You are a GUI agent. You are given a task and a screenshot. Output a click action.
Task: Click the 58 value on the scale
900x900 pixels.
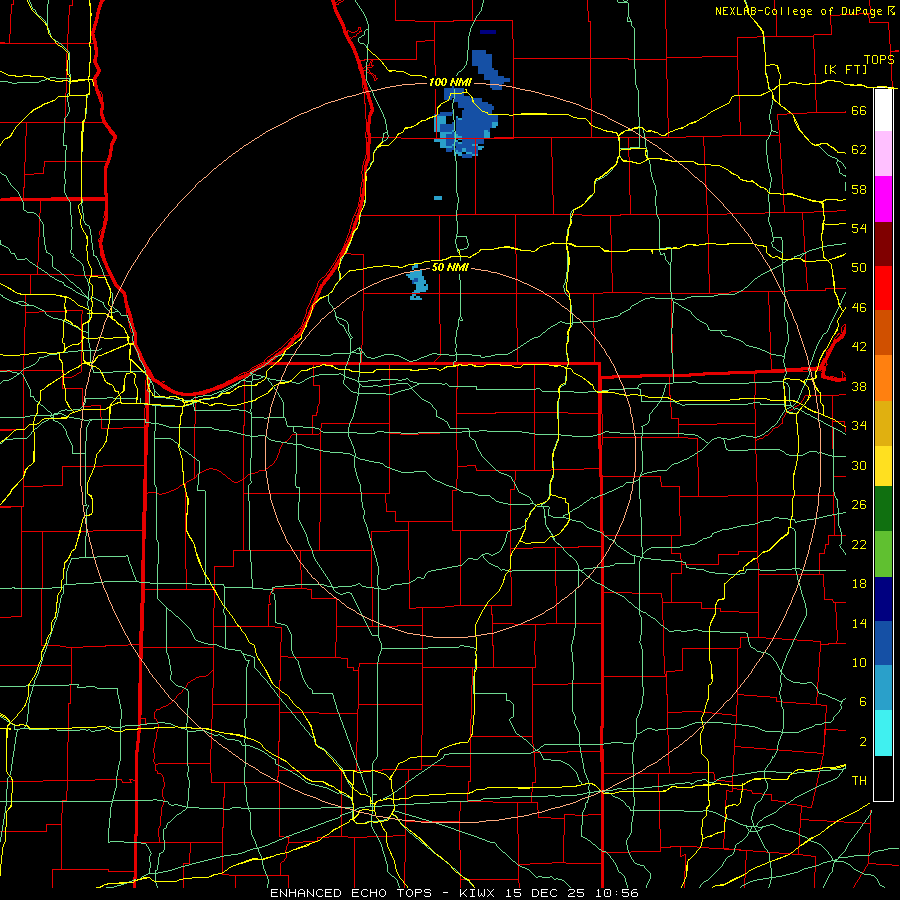click(859, 189)
